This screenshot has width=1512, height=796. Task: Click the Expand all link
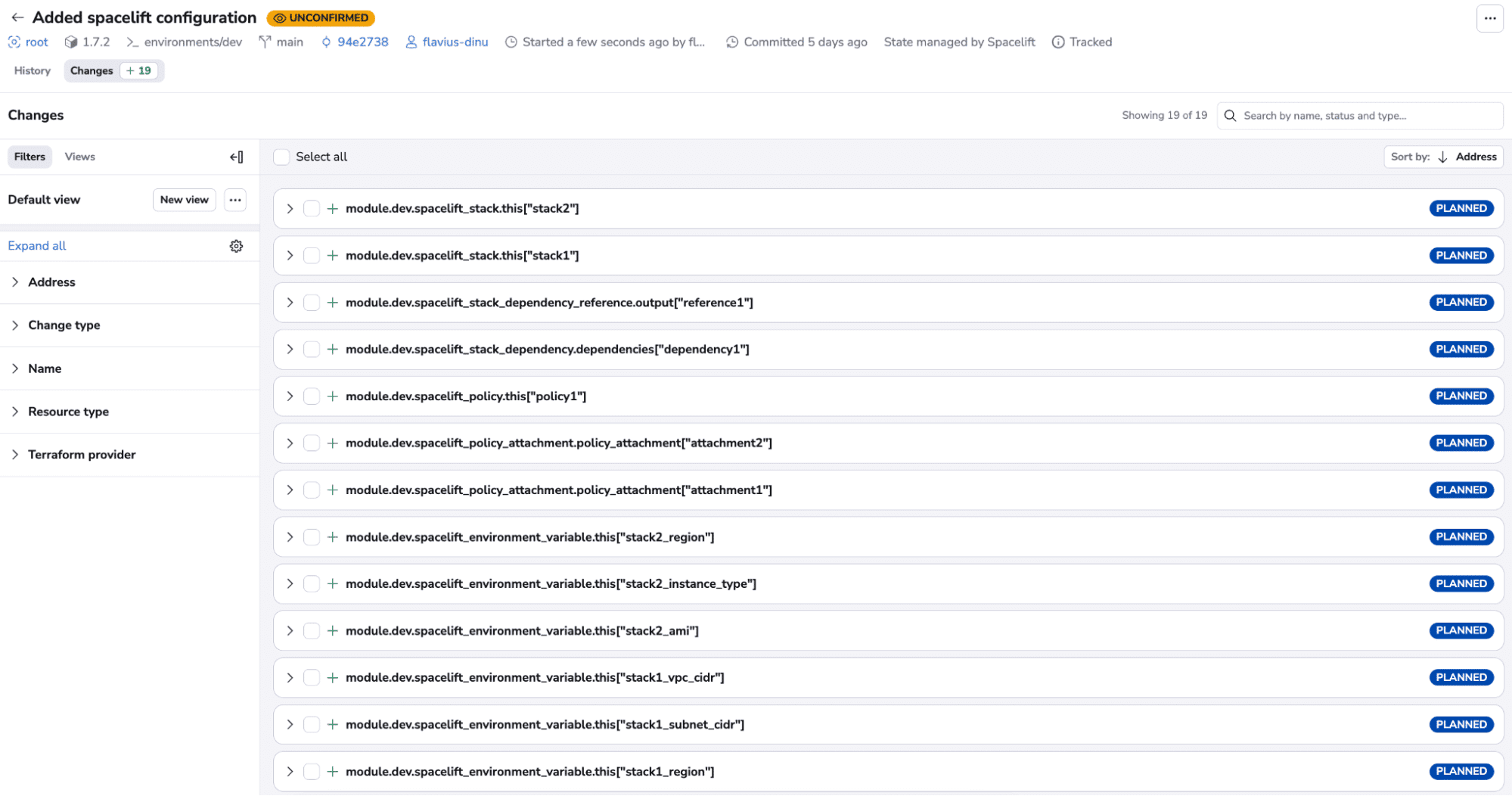point(37,246)
